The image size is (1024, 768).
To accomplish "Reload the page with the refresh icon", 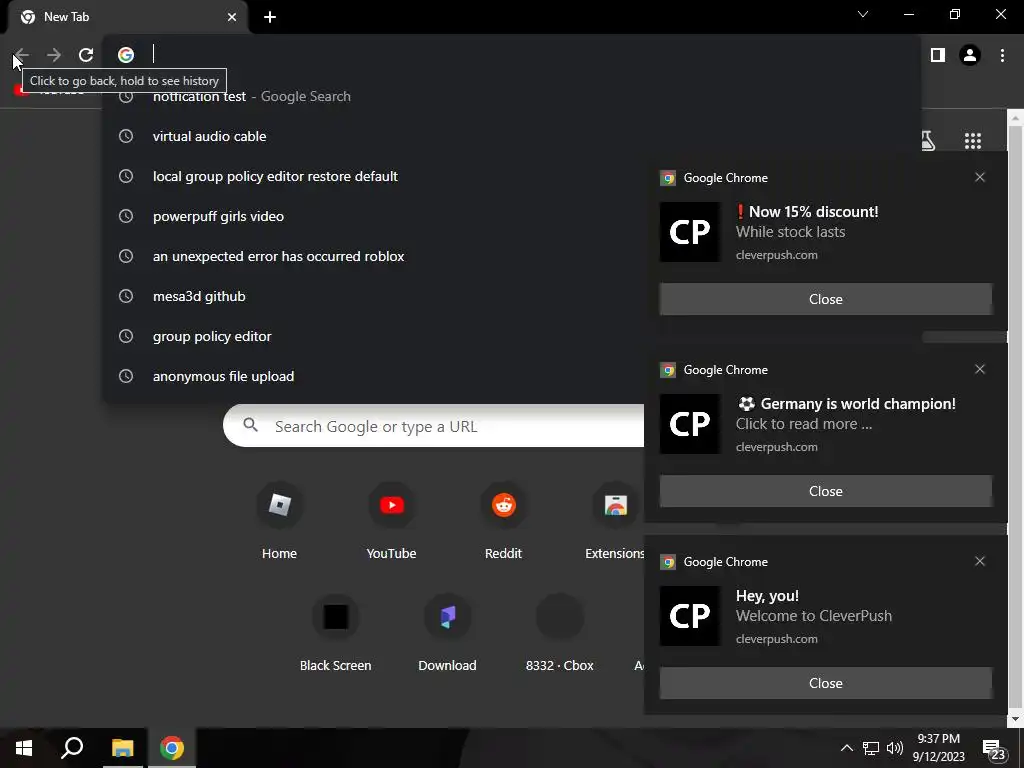I will coord(86,55).
